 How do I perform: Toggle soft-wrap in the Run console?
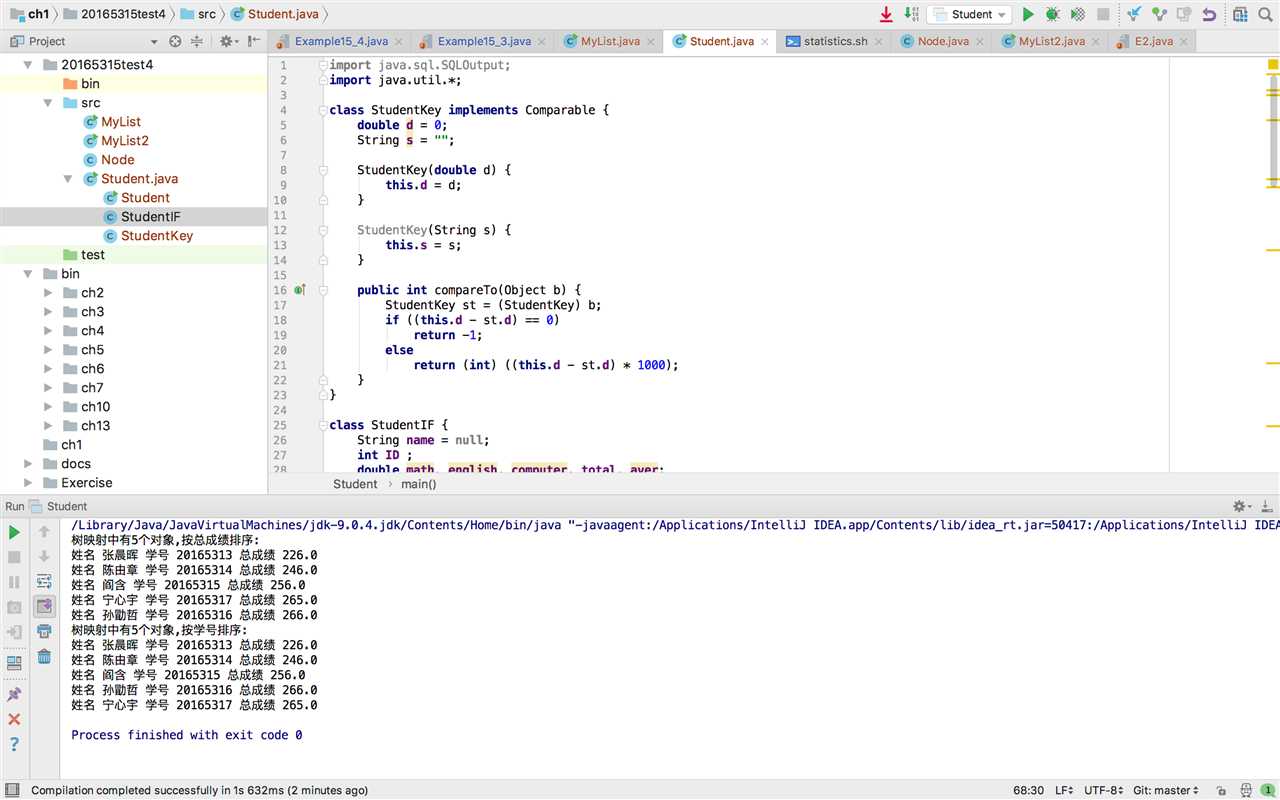[x=44, y=581]
